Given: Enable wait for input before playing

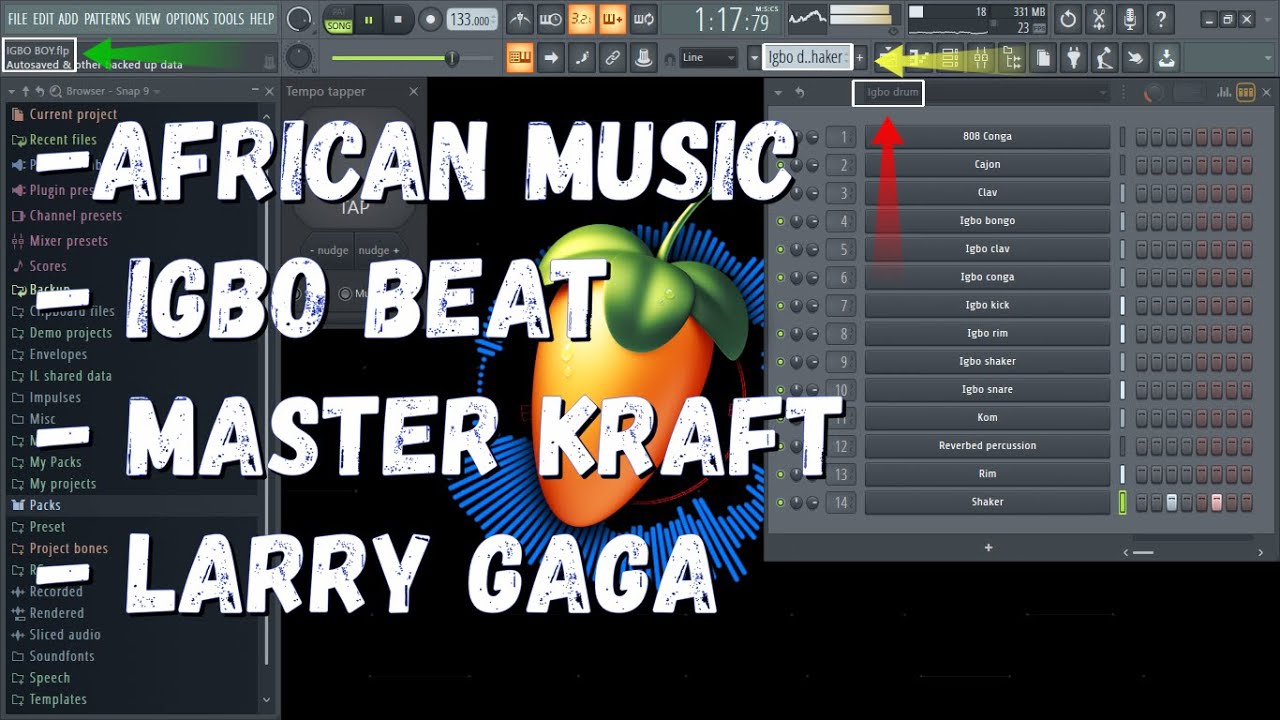Looking at the screenshot, I should [x=550, y=19].
